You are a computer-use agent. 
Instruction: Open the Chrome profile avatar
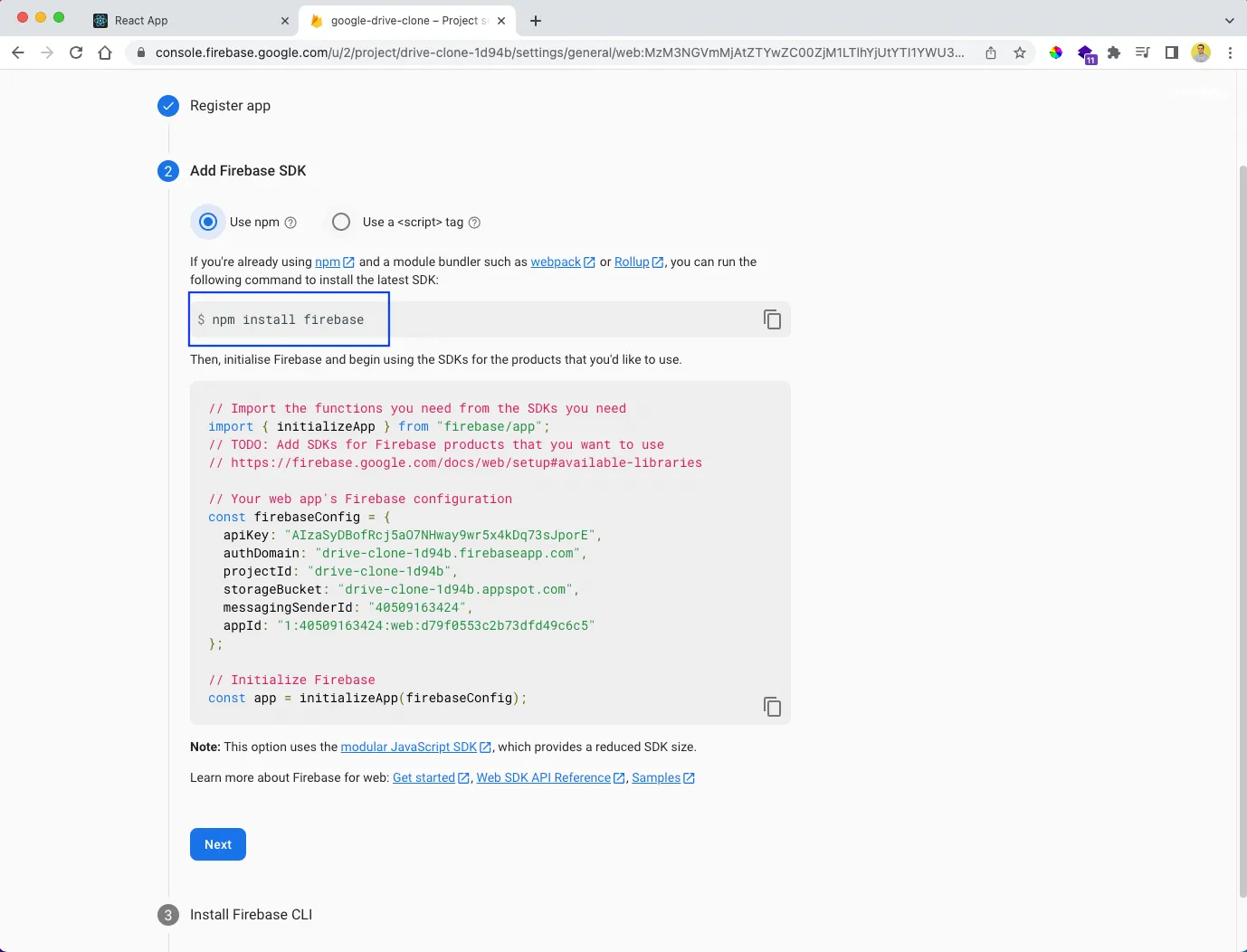coord(1201,52)
